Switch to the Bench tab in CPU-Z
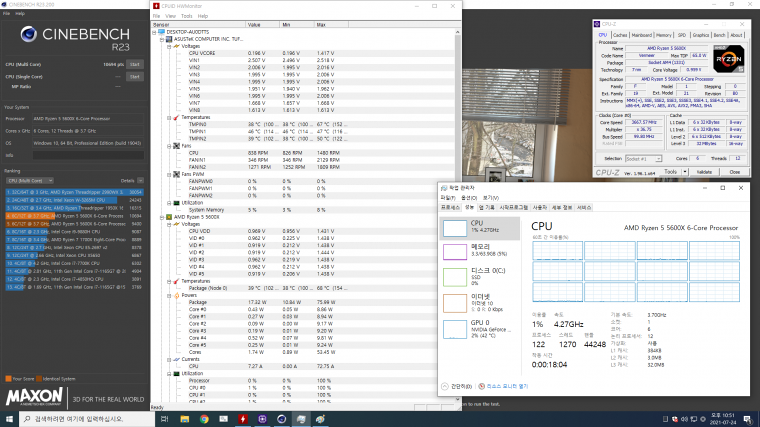This screenshot has height=427, width=760. click(719, 35)
